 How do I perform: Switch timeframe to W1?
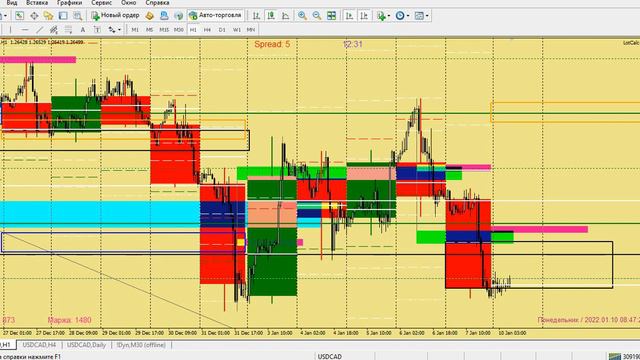click(237, 30)
